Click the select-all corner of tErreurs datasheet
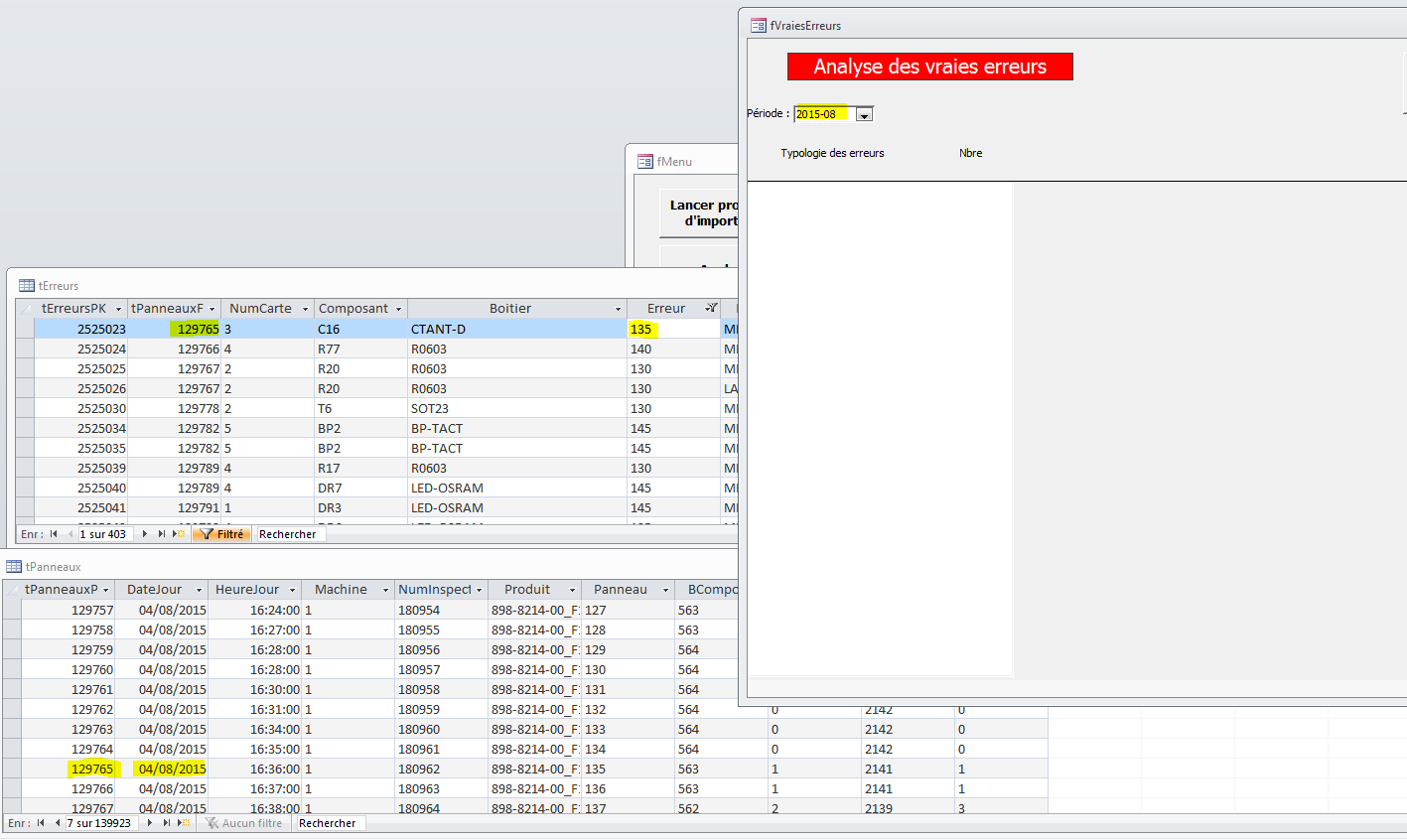 point(25,309)
